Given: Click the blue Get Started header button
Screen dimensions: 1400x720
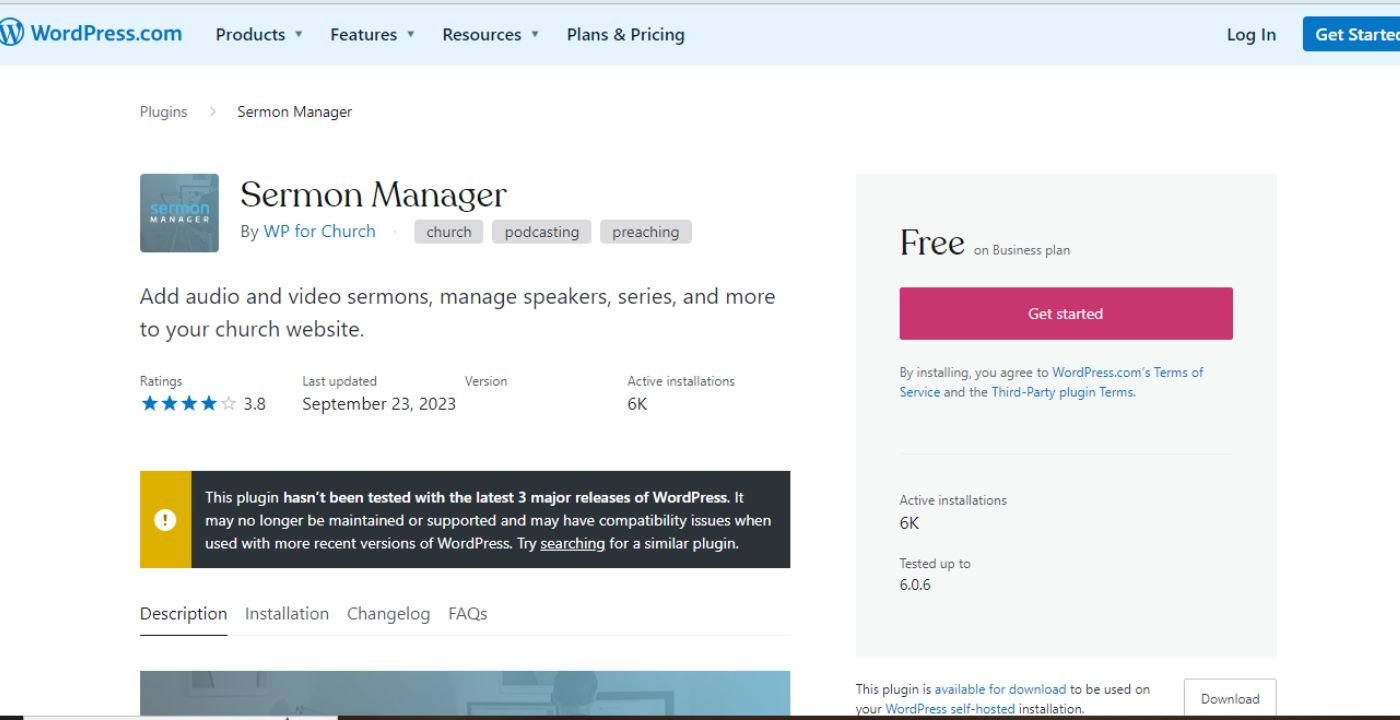Looking at the screenshot, I should [x=1351, y=34].
